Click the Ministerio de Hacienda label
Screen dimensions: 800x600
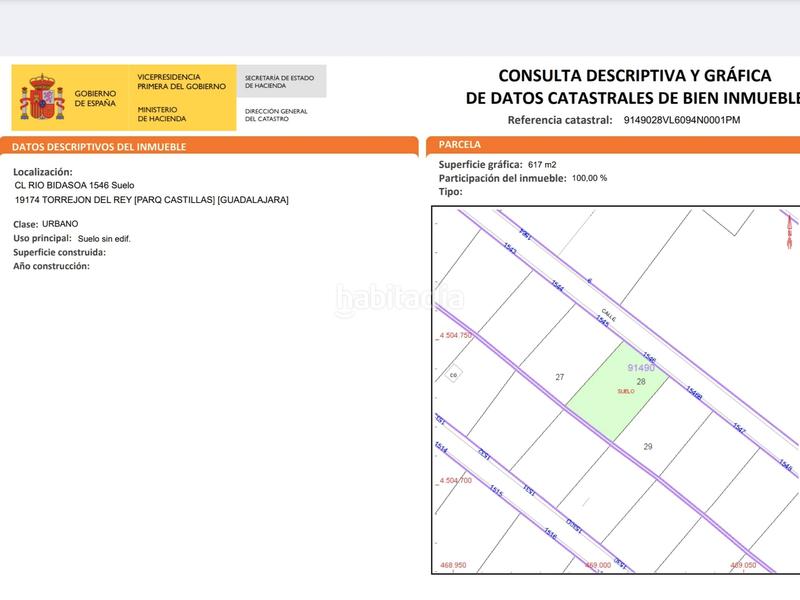click(160, 114)
